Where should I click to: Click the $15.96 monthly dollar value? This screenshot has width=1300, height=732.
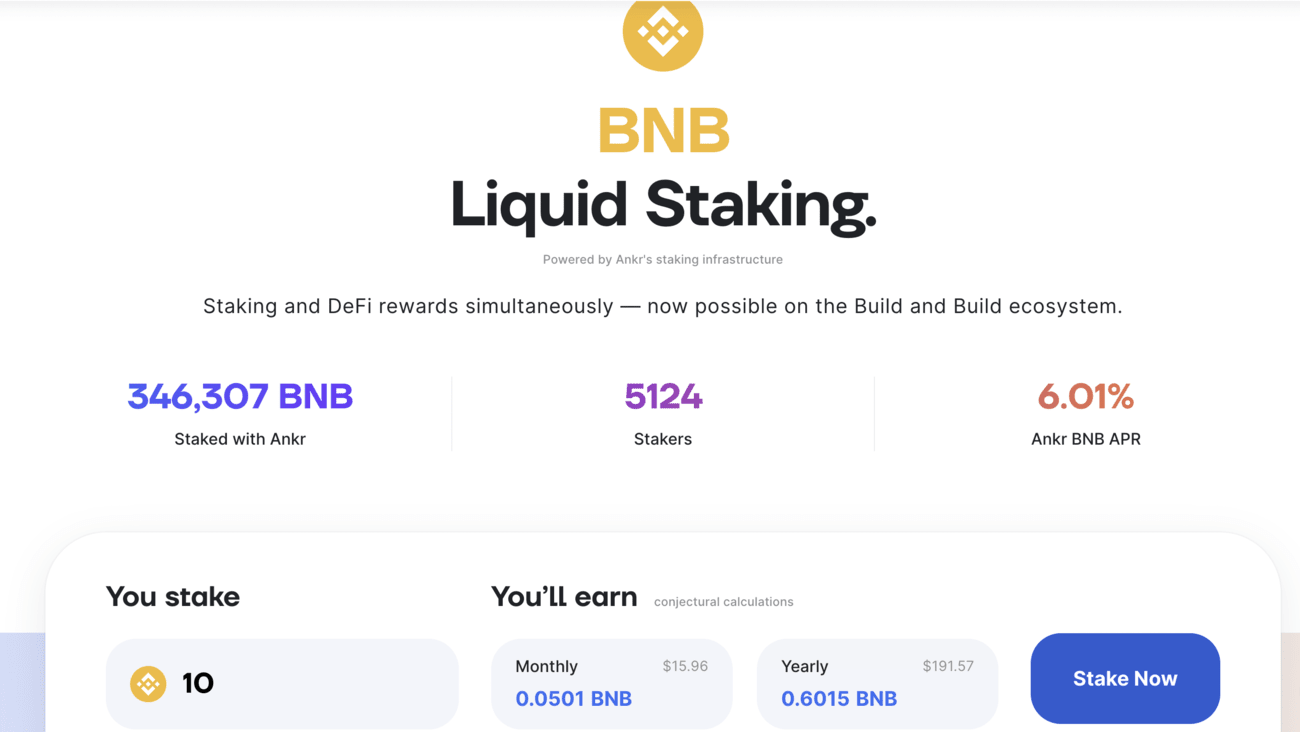coord(685,666)
